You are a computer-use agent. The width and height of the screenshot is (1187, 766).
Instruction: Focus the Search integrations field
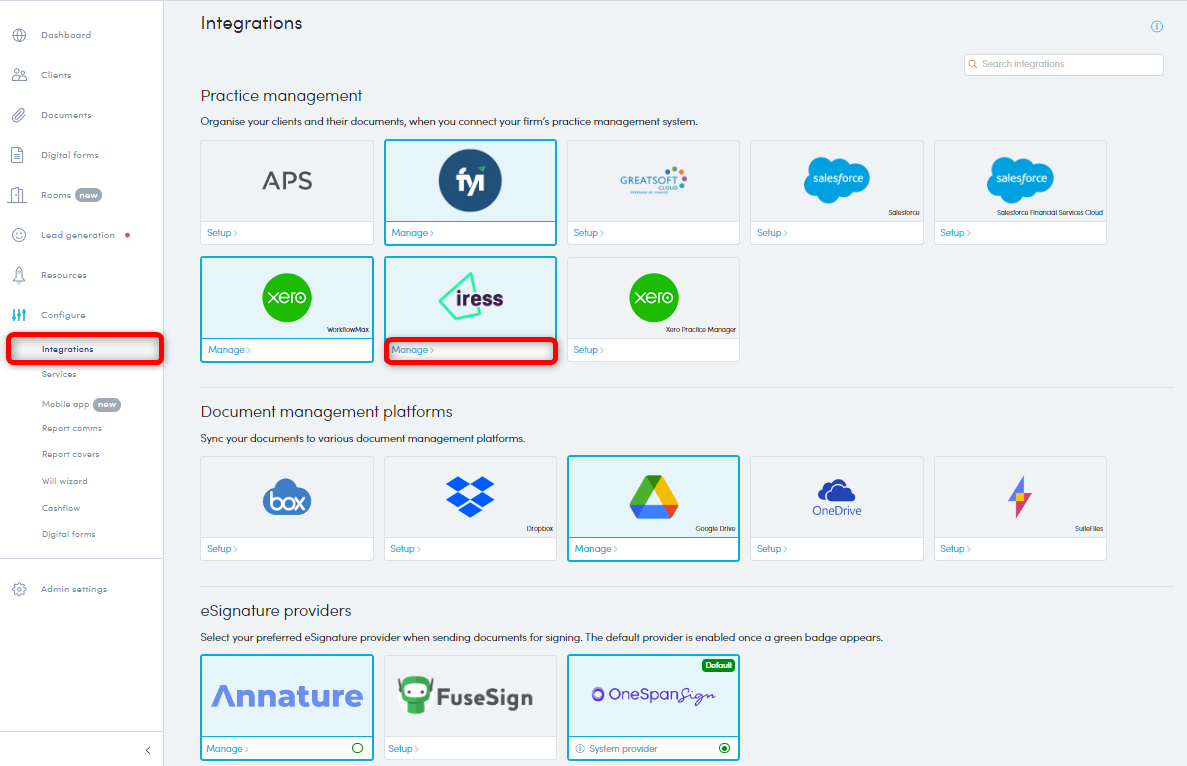pos(1064,64)
